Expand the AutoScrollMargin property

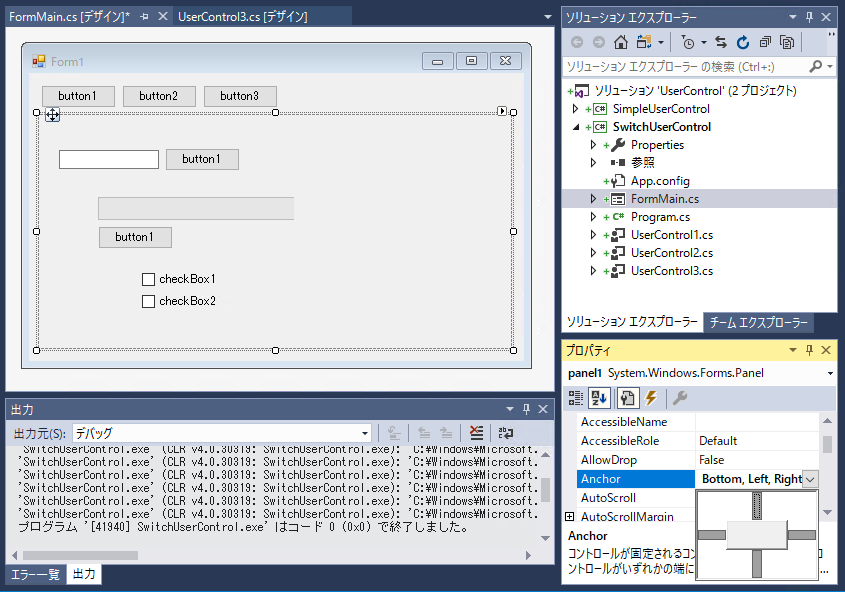[570, 517]
